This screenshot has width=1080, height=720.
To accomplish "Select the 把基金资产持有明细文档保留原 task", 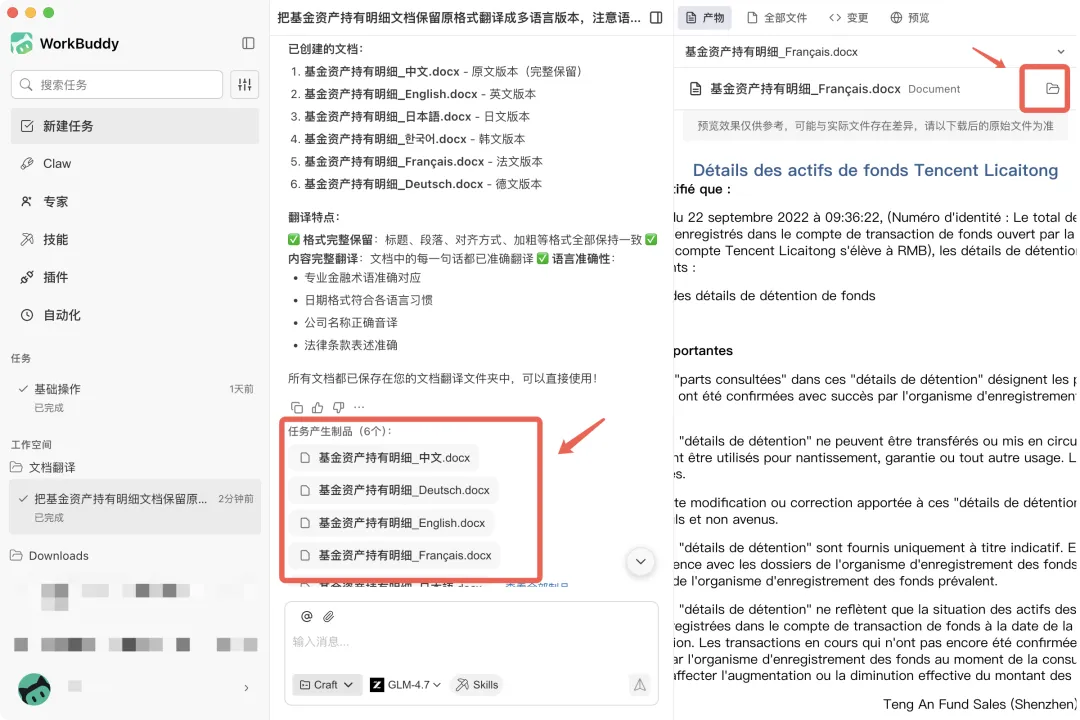I will 135,507.
